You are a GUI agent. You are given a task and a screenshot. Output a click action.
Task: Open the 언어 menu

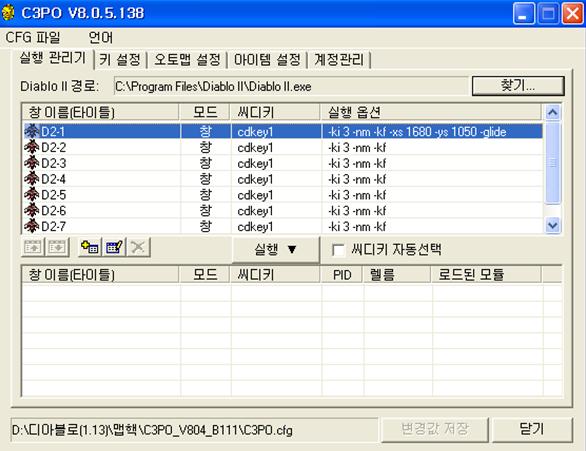101,37
